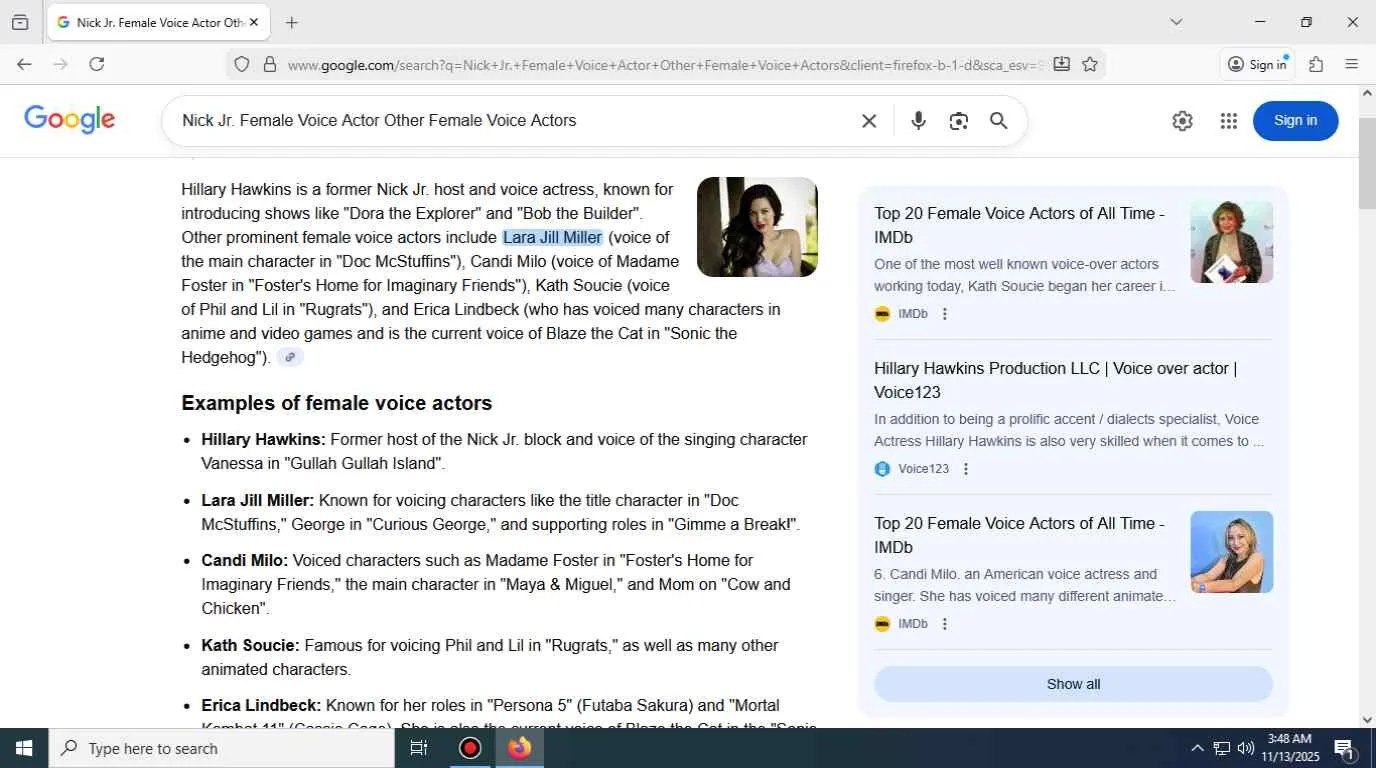Show site security padlock info
The height and width of the screenshot is (768, 1376).
click(269, 64)
